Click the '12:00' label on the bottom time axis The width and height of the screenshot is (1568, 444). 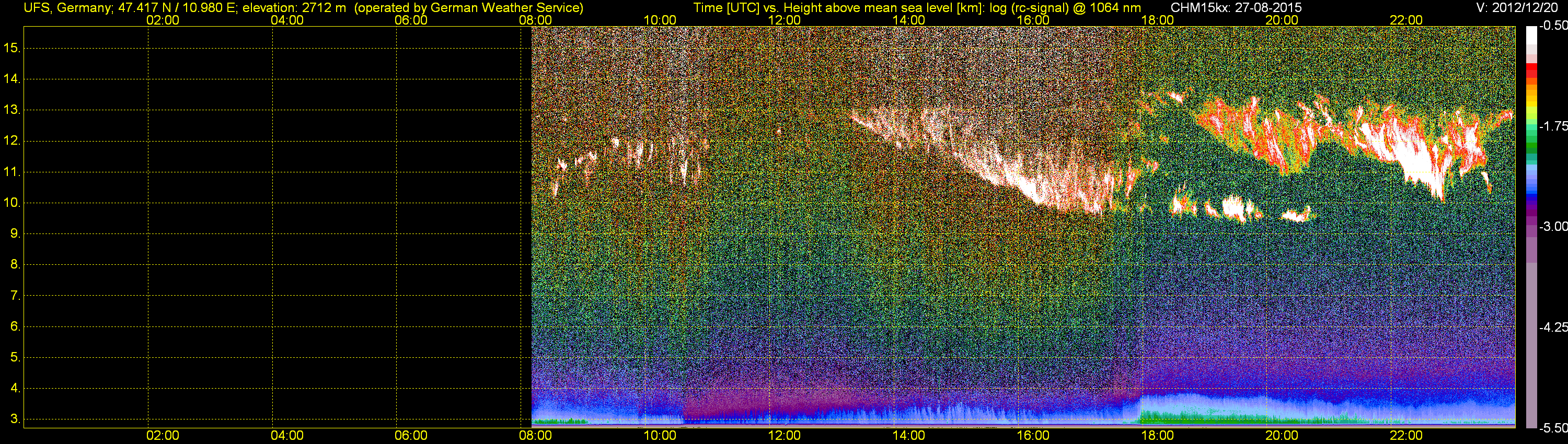(x=784, y=436)
